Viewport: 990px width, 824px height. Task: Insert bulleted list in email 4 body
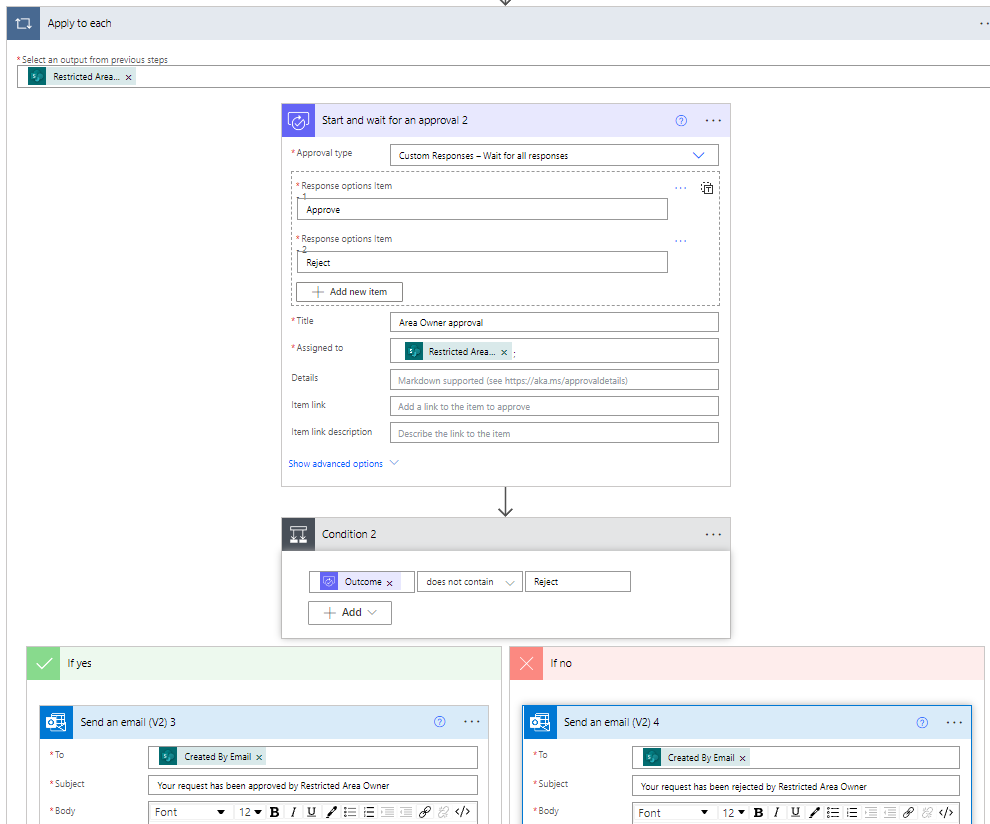point(833,813)
